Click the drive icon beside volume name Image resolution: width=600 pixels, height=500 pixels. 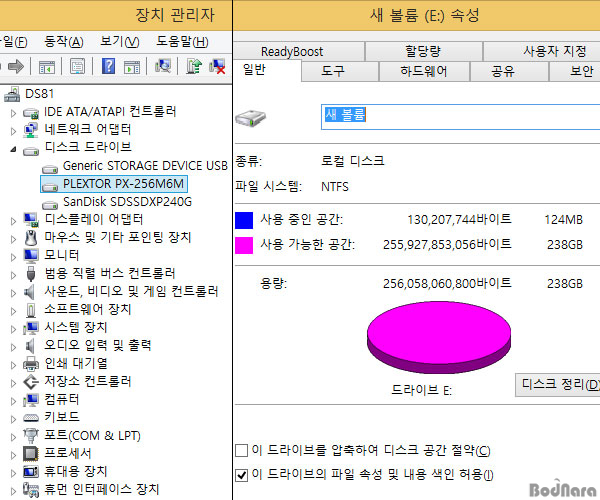(251, 118)
